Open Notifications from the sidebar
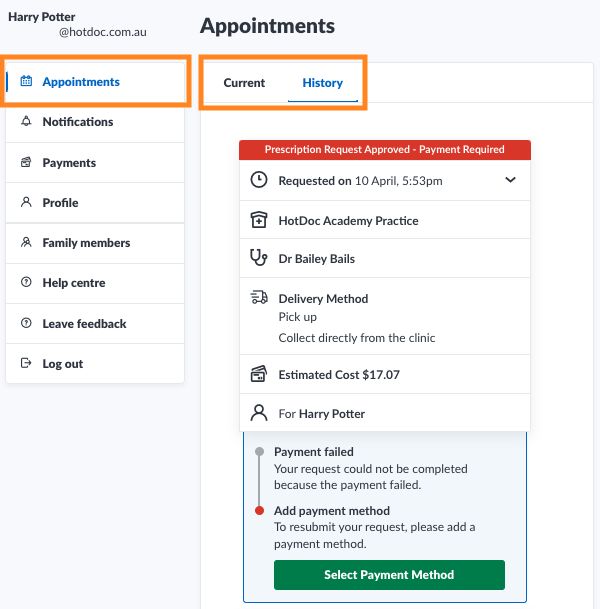The width and height of the screenshot is (600, 609). click(78, 122)
